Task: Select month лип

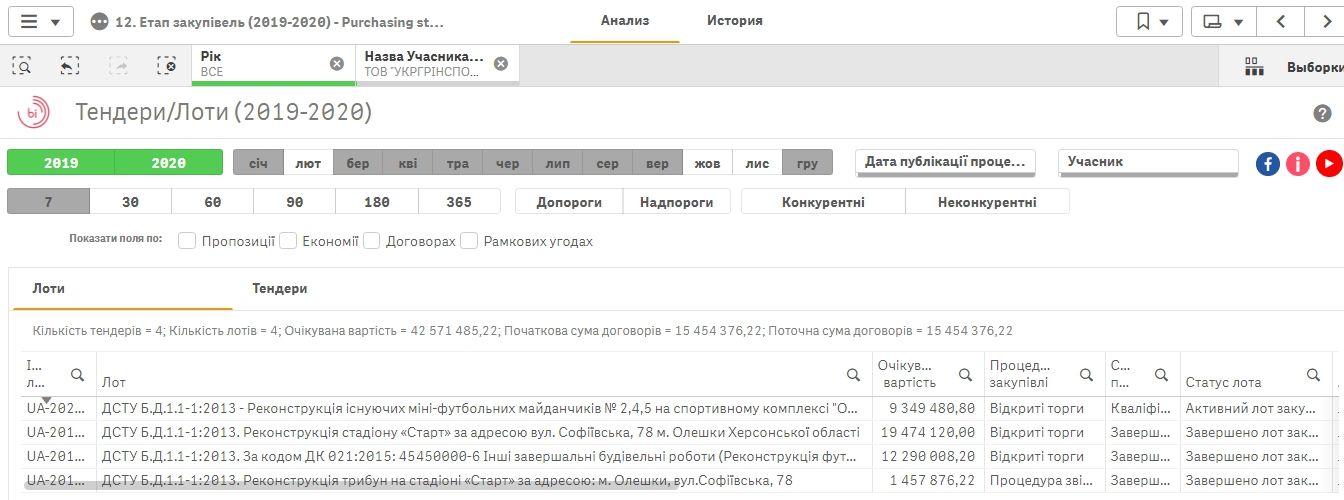Action: point(558,162)
